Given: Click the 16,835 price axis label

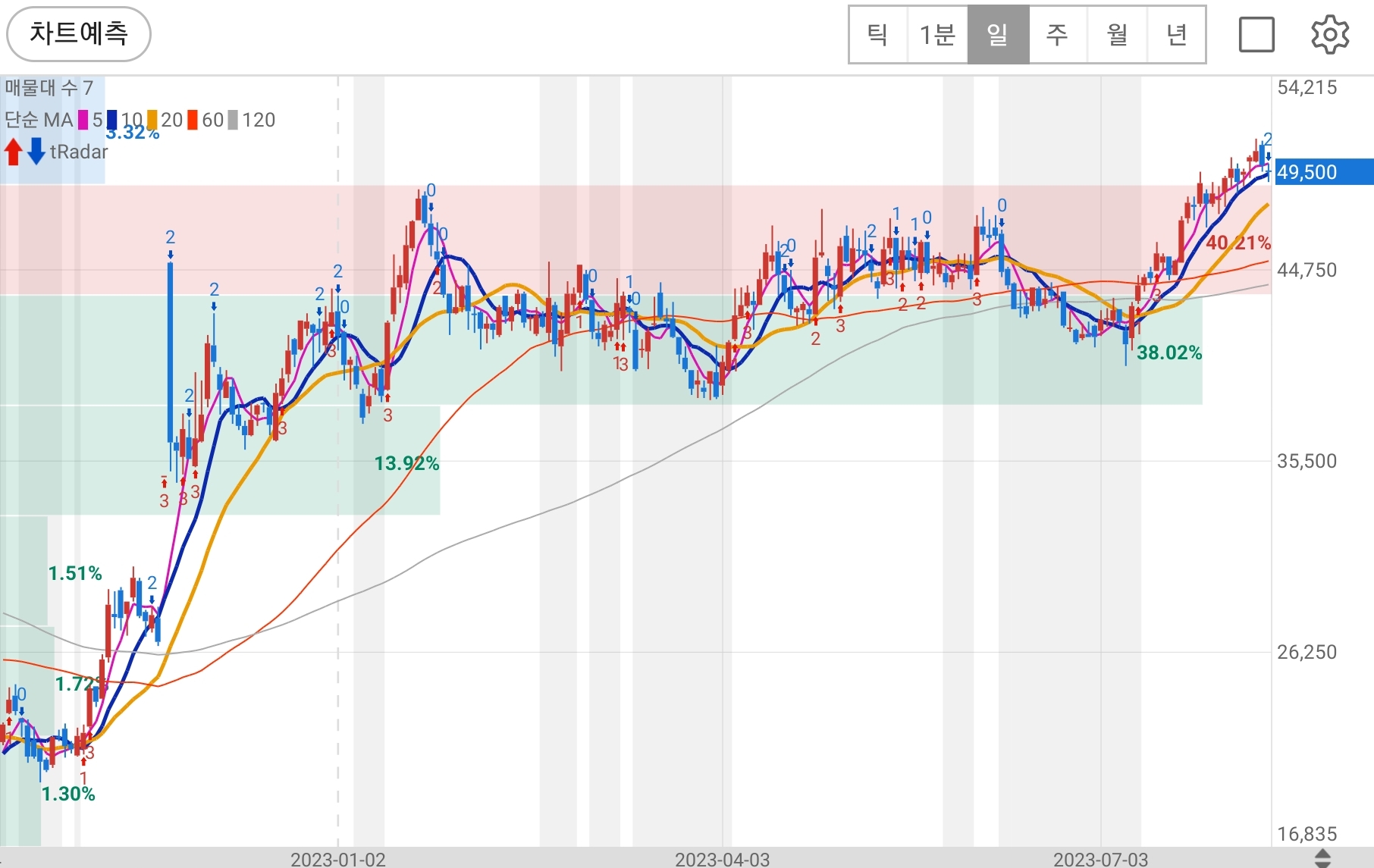Looking at the screenshot, I should [x=1307, y=835].
